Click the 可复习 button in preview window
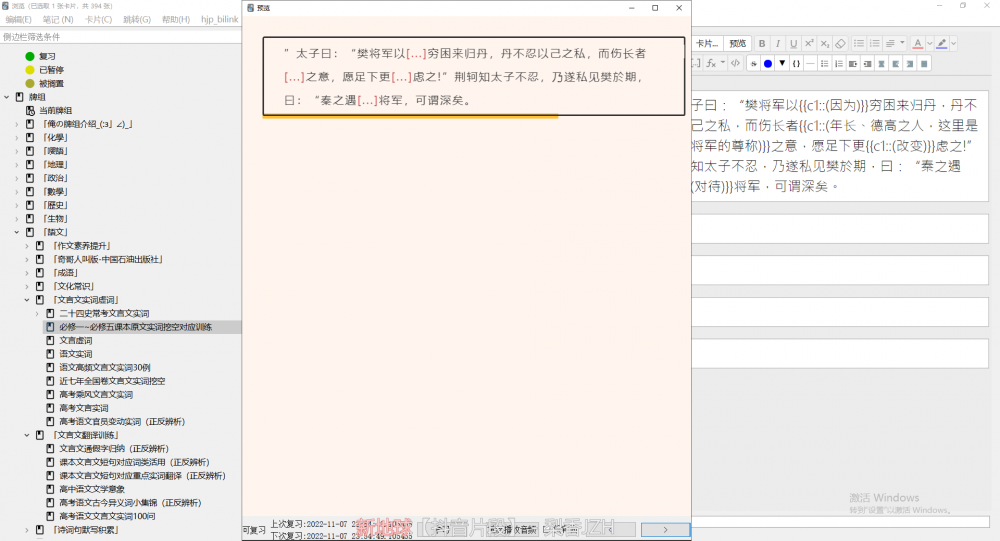 coord(254,530)
